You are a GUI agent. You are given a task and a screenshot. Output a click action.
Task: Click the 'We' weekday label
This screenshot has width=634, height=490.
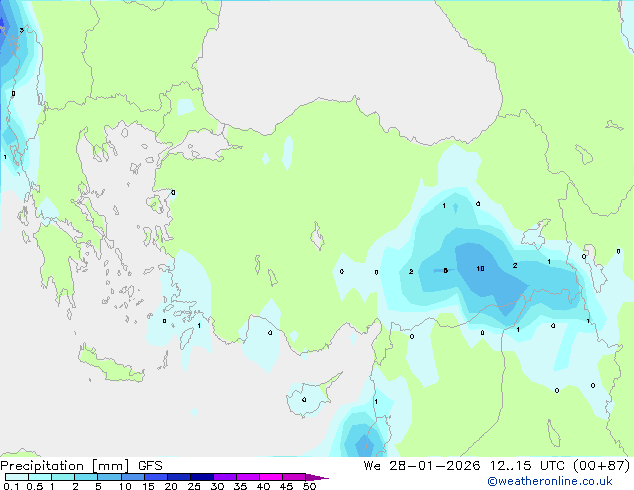[x=372, y=466]
